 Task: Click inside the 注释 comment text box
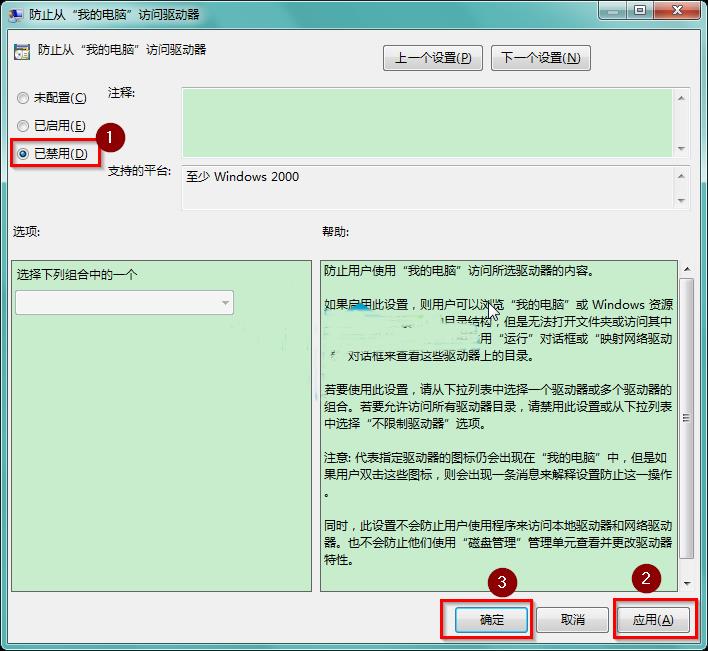[x=427, y=122]
